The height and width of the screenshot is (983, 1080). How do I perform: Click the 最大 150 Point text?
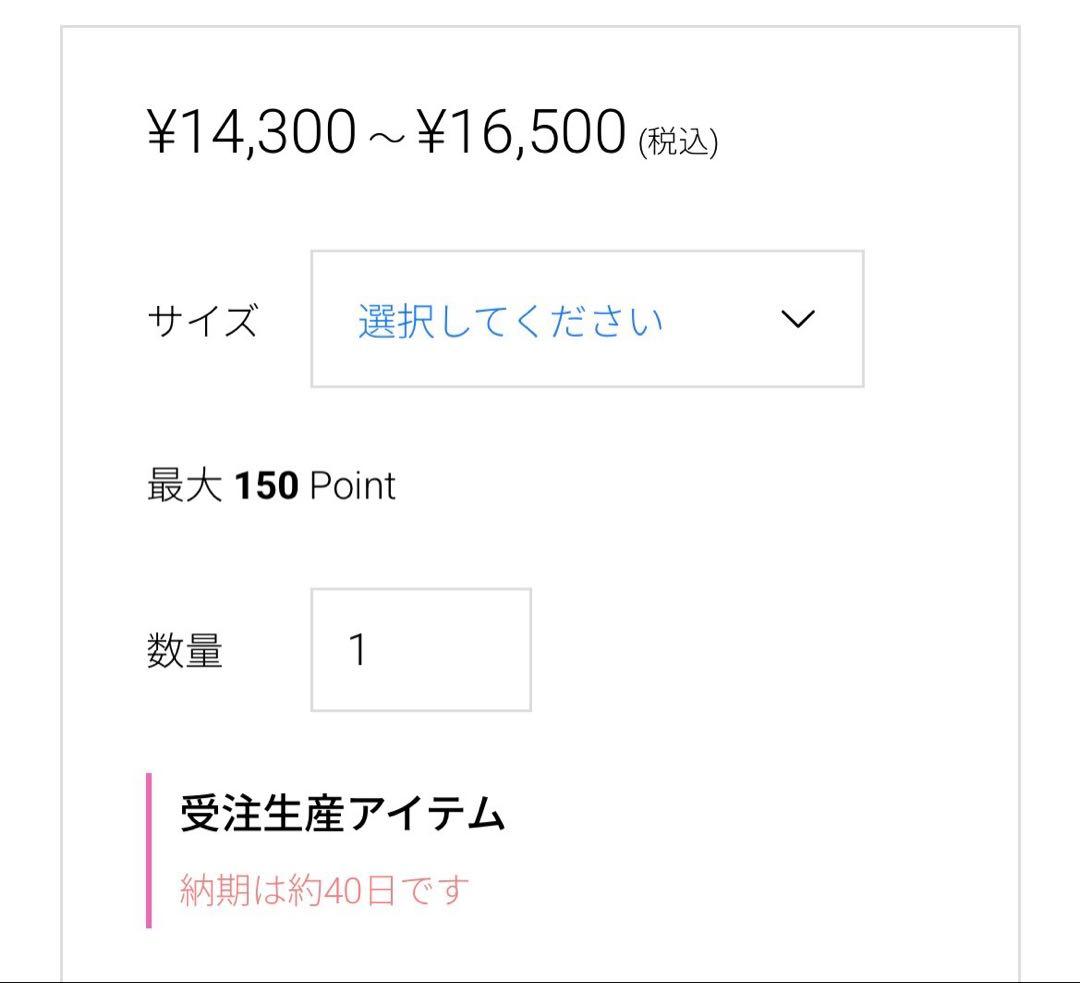(x=270, y=486)
